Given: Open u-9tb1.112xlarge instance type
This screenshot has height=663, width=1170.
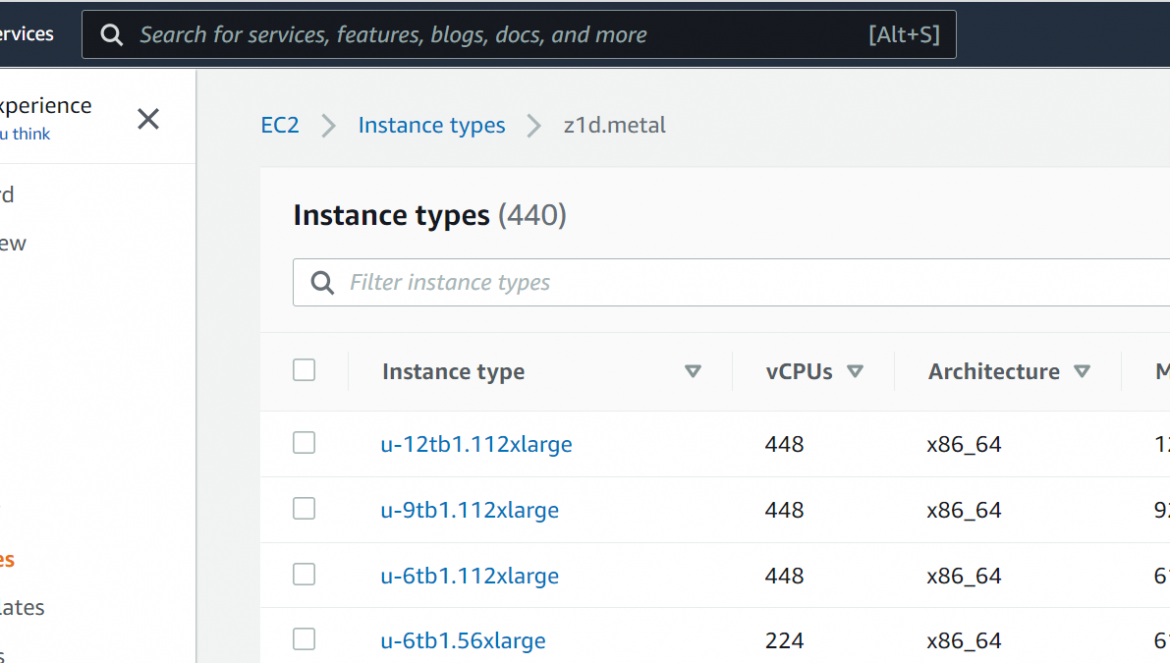Looking at the screenshot, I should click(x=469, y=509).
